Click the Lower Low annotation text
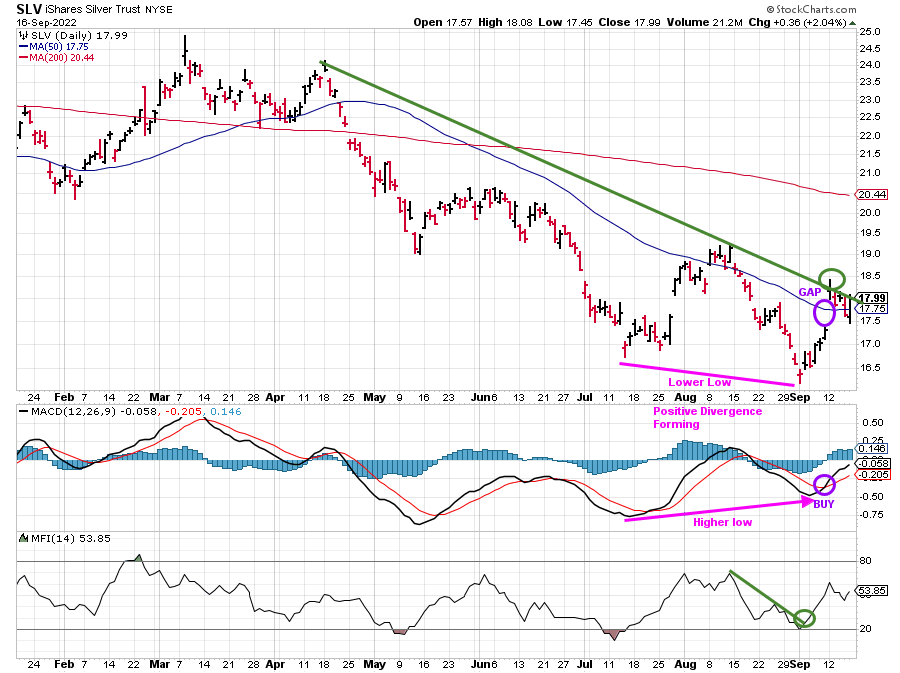This screenshot has width=900, height=673. pos(699,382)
